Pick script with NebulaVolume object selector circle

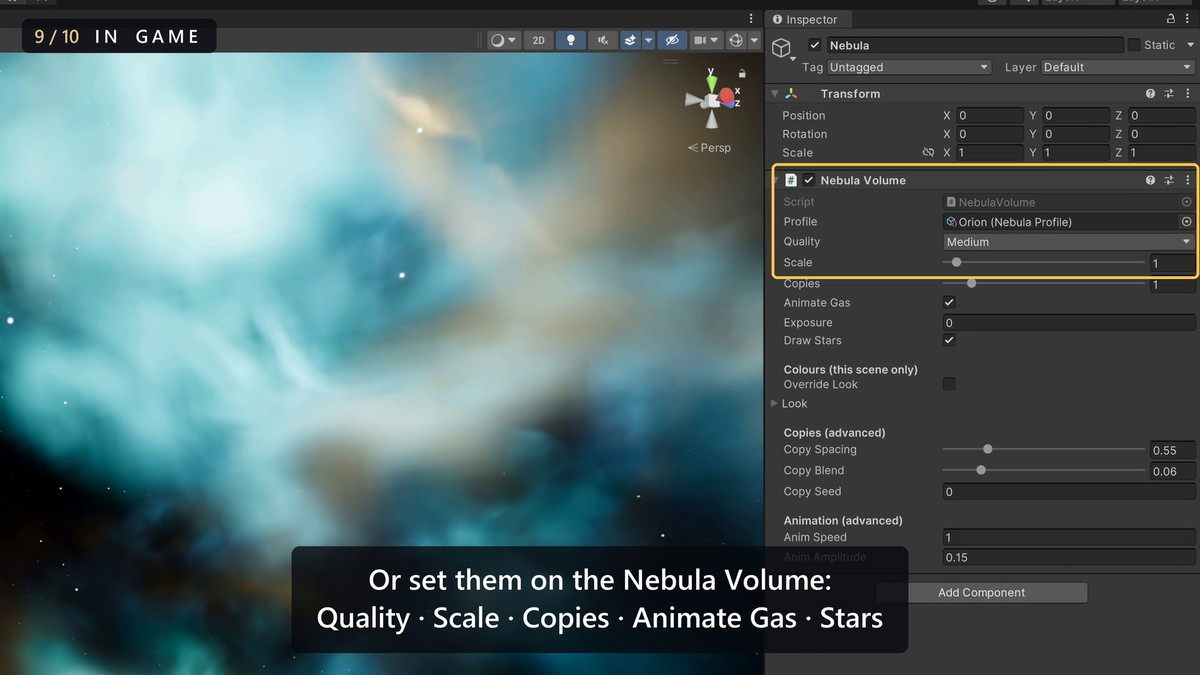(1187, 202)
